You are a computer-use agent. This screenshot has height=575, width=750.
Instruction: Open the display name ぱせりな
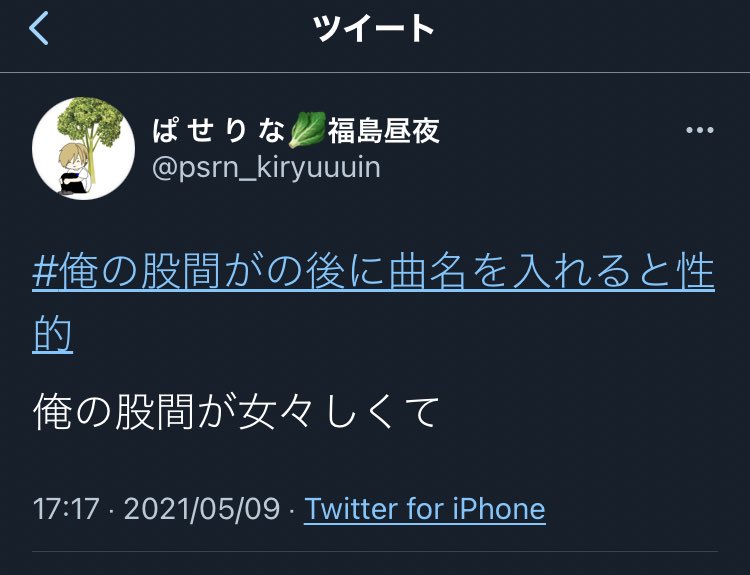click(x=220, y=130)
